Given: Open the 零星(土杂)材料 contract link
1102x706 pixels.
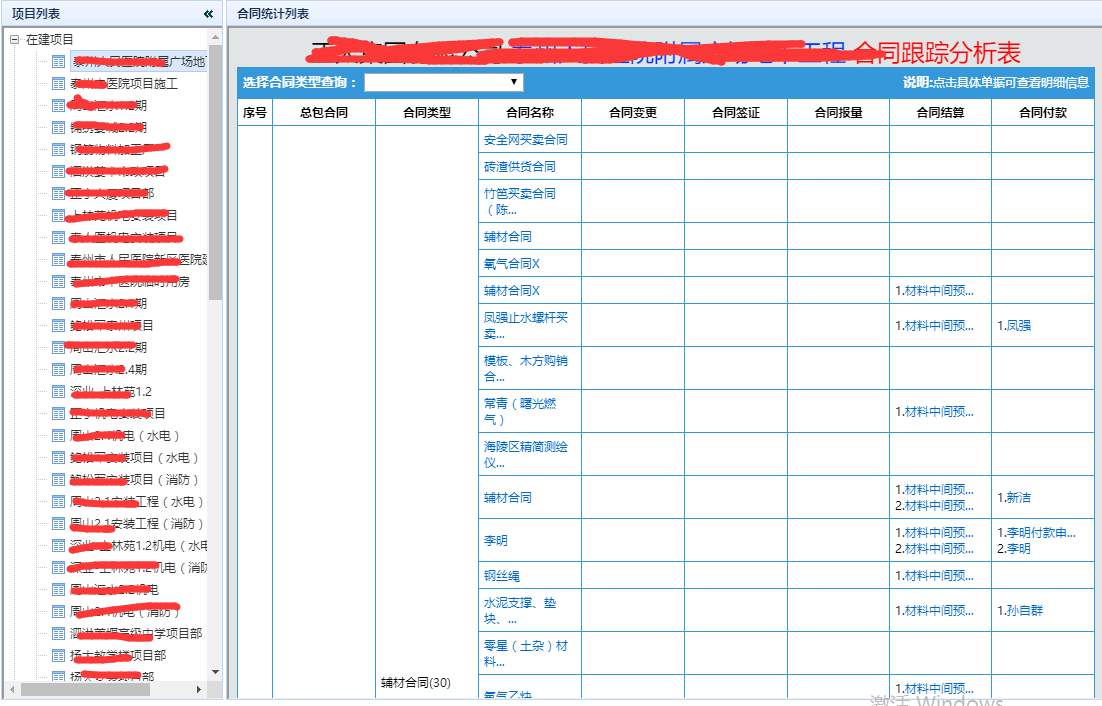Looking at the screenshot, I should pyautogui.click(x=526, y=654).
